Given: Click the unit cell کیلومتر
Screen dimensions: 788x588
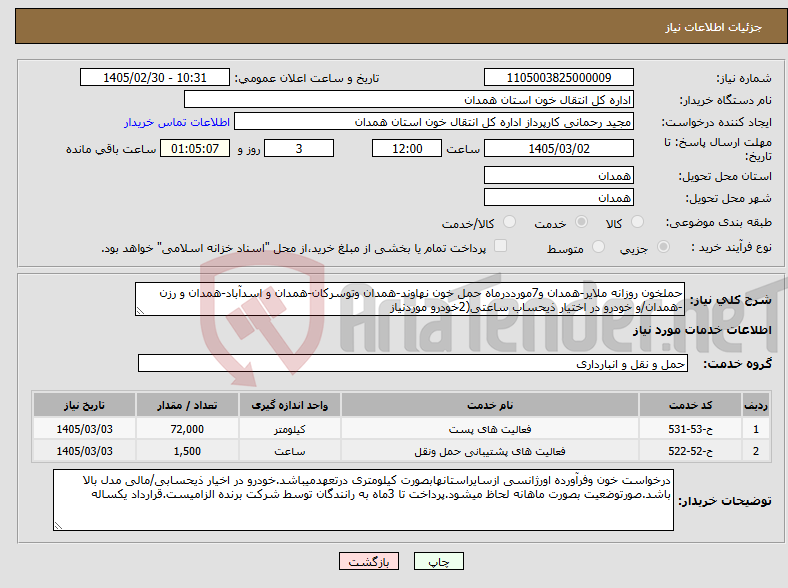Looking at the screenshot, I should (290, 429).
